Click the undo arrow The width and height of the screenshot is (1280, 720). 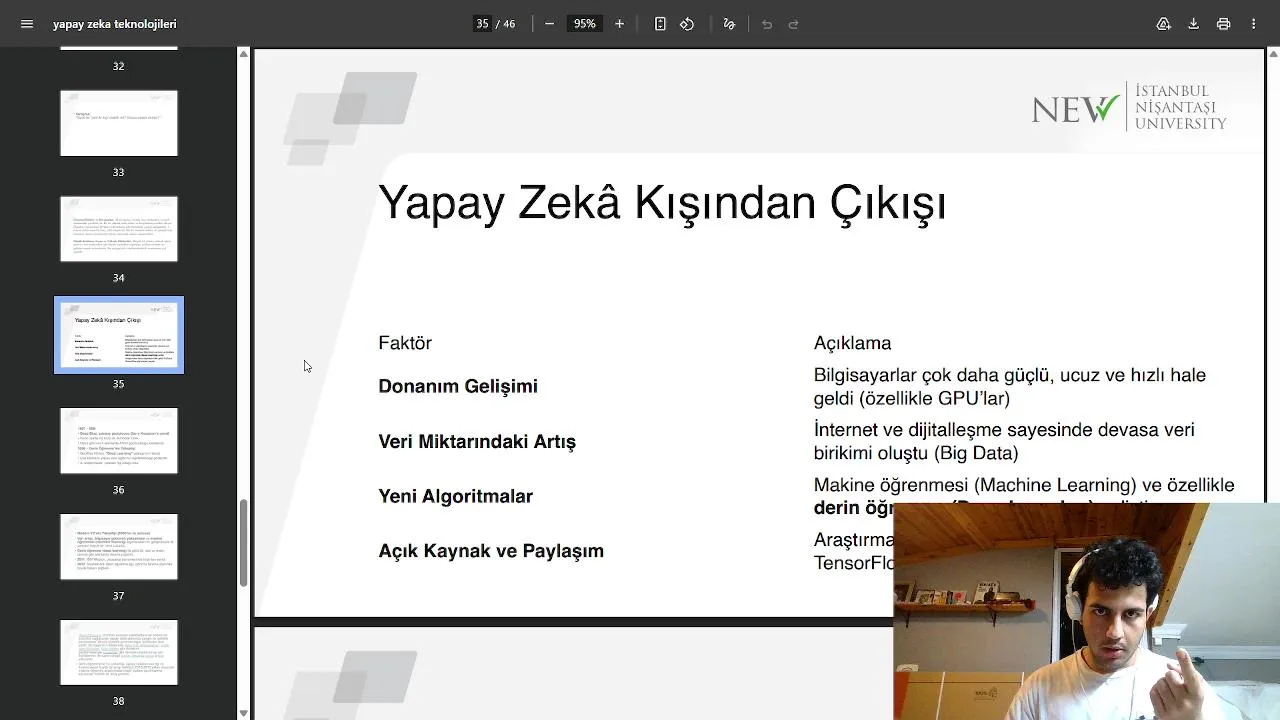click(x=767, y=24)
